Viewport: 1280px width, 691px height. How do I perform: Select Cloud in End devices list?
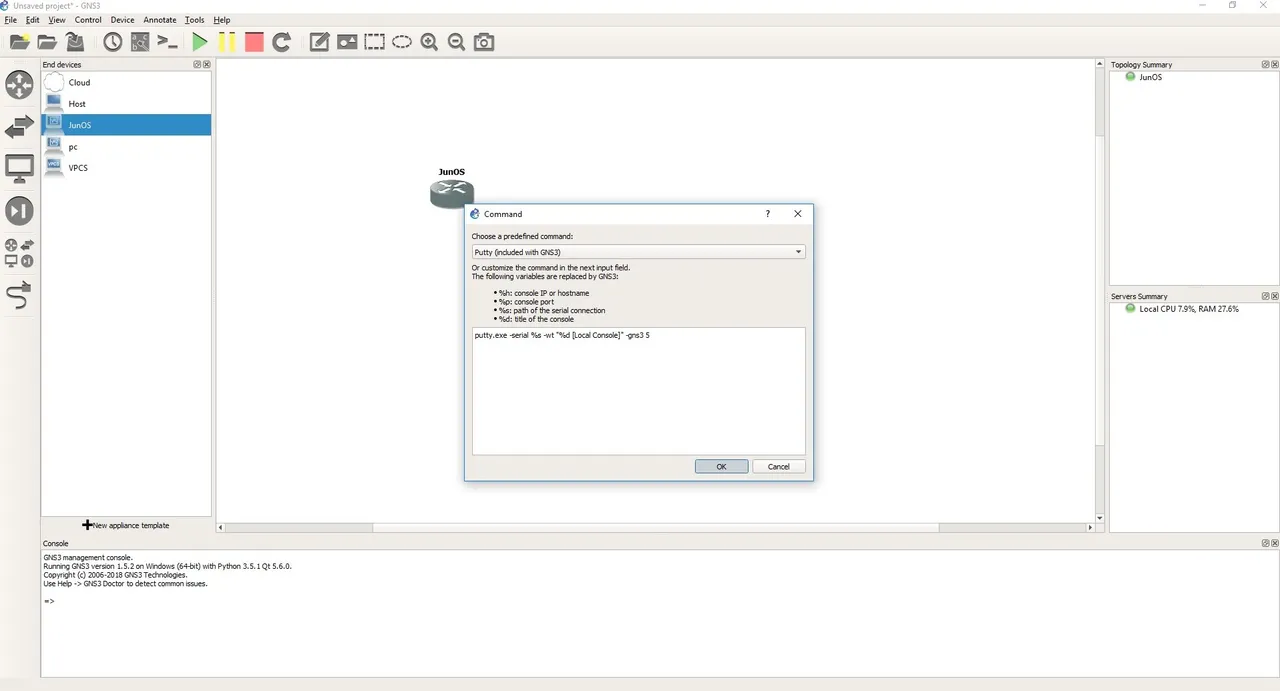(126, 83)
